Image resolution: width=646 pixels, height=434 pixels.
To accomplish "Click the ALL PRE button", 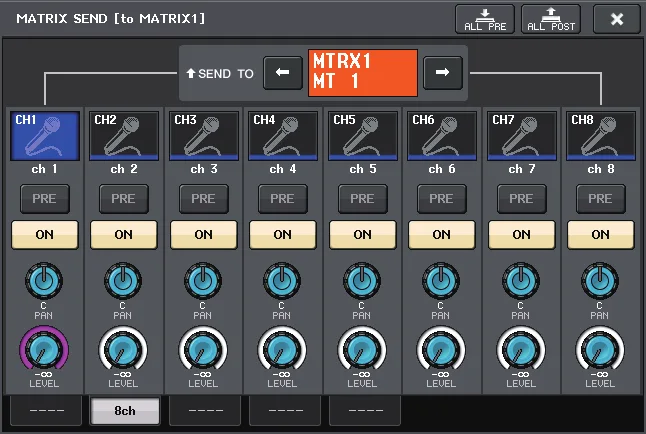I will tap(485, 19).
